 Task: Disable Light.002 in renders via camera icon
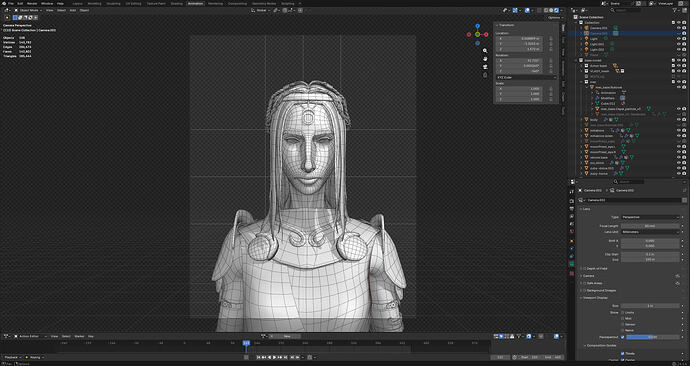click(684, 49)
